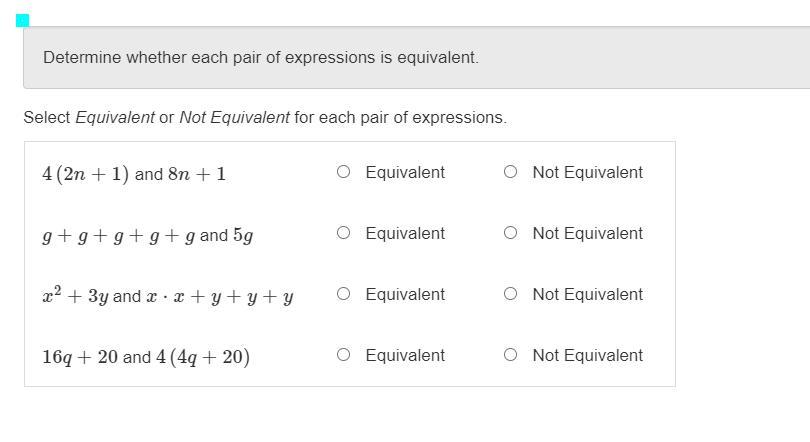Image resolution: width=810 pixels, height=442 pixels.
Task: Choose Equivalent for the x²+3y row
Action: tap(344, 294)
